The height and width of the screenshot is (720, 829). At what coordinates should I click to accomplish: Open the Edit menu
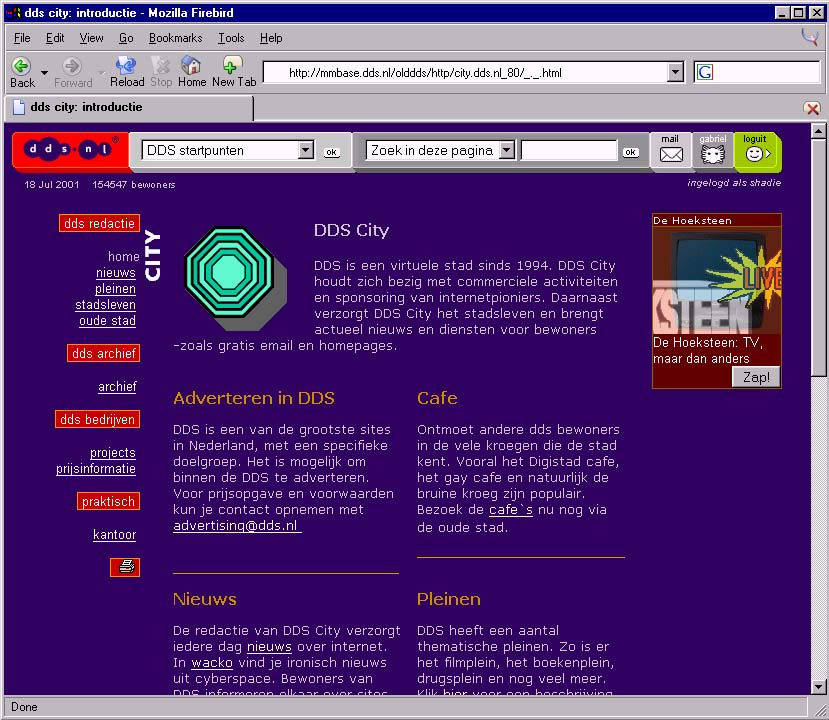55,38
